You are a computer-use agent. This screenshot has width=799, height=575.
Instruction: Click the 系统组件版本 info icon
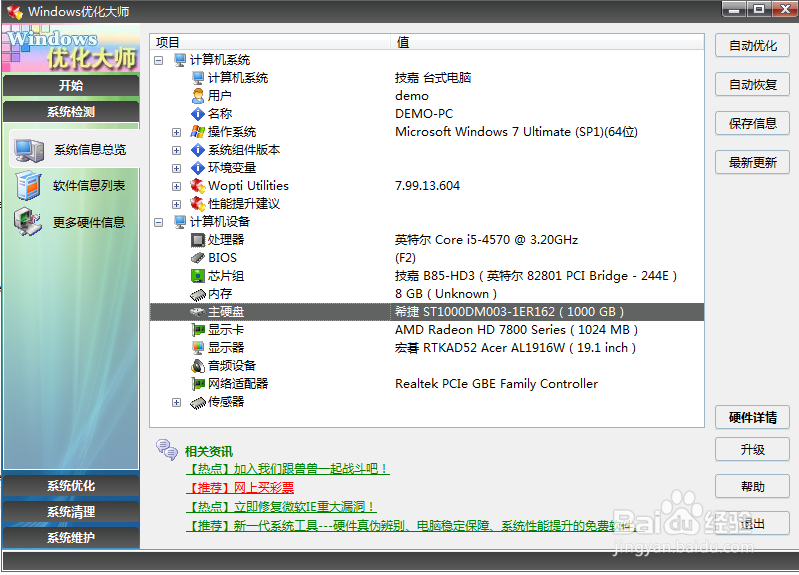click(x=198, y=150)
